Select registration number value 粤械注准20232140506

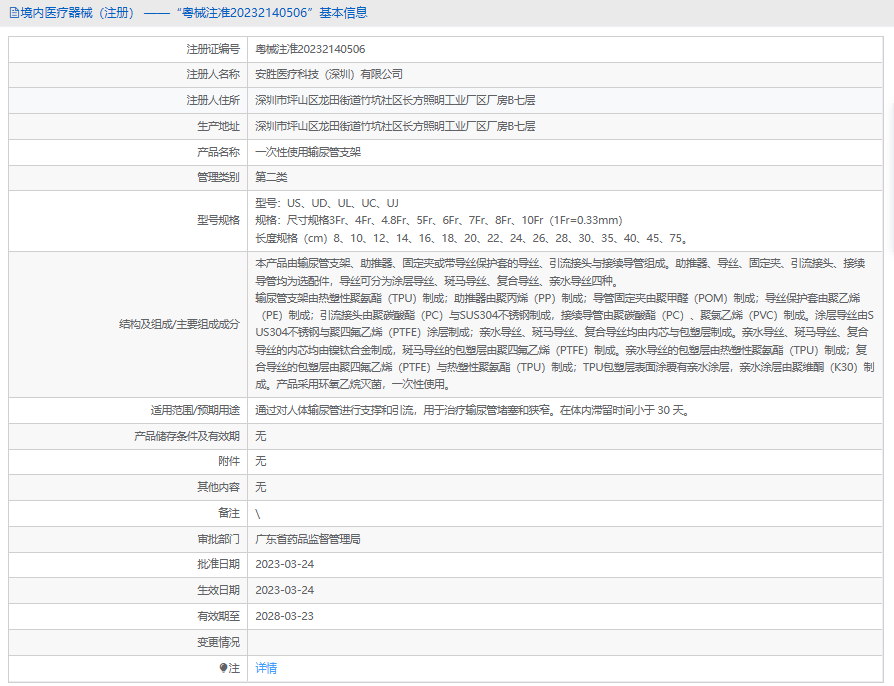tap(310, 50)
